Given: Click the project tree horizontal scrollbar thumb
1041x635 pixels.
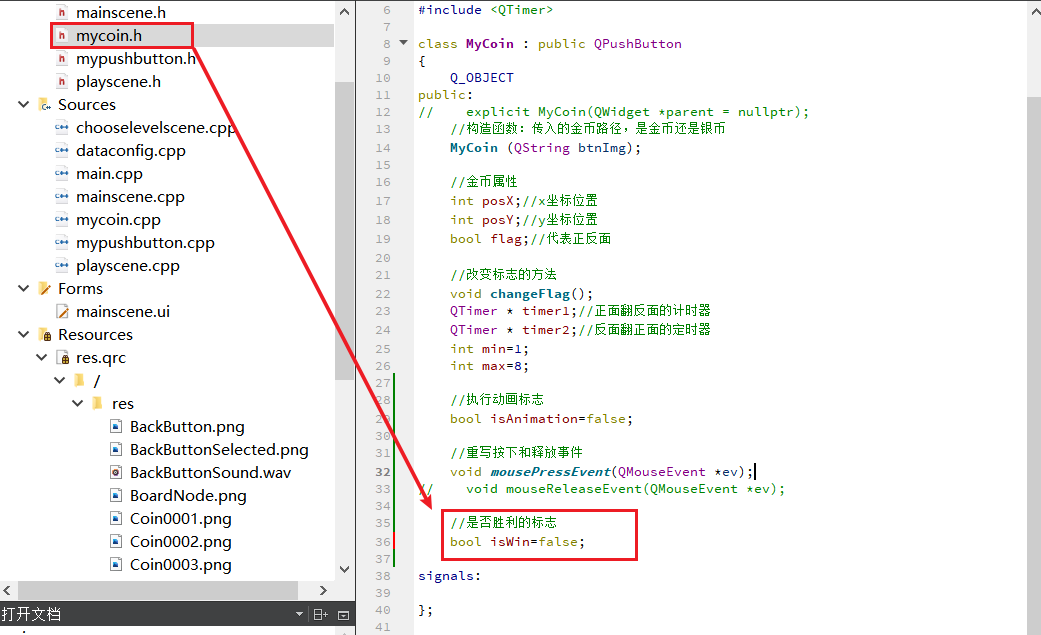Looking at the screenshot, I should (158, 590).
